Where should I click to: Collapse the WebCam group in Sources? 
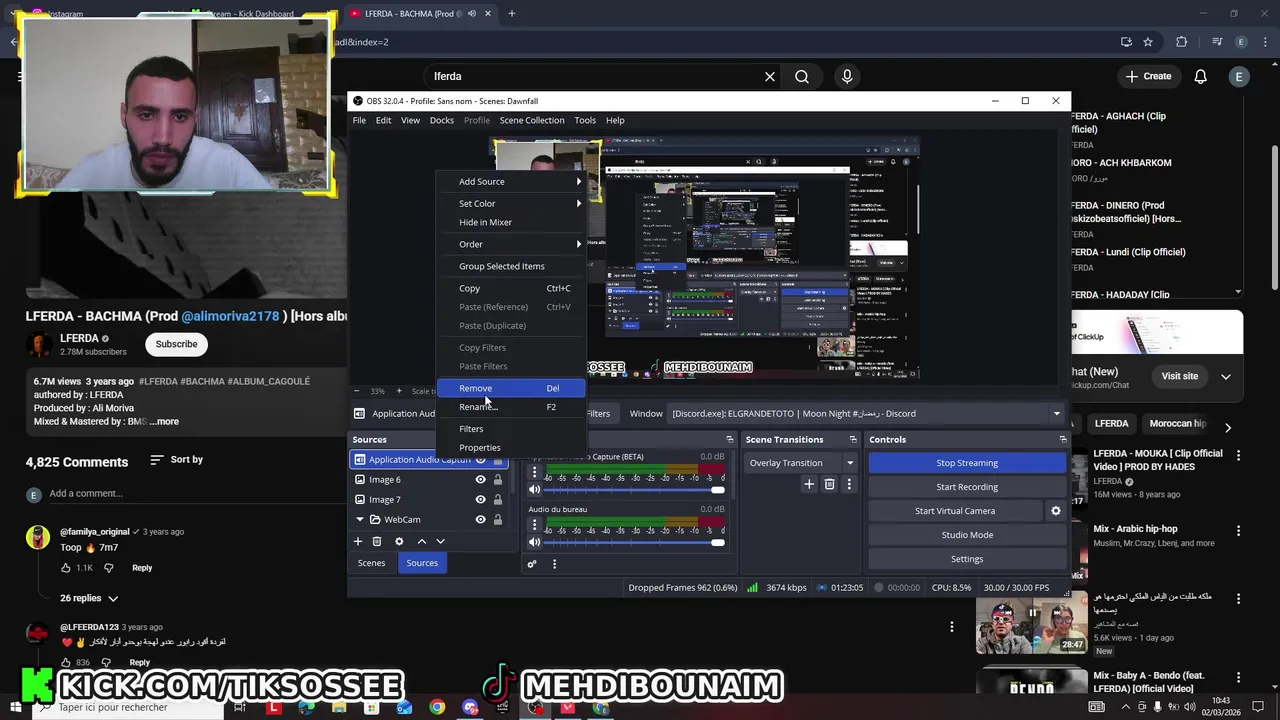(360, 520)
